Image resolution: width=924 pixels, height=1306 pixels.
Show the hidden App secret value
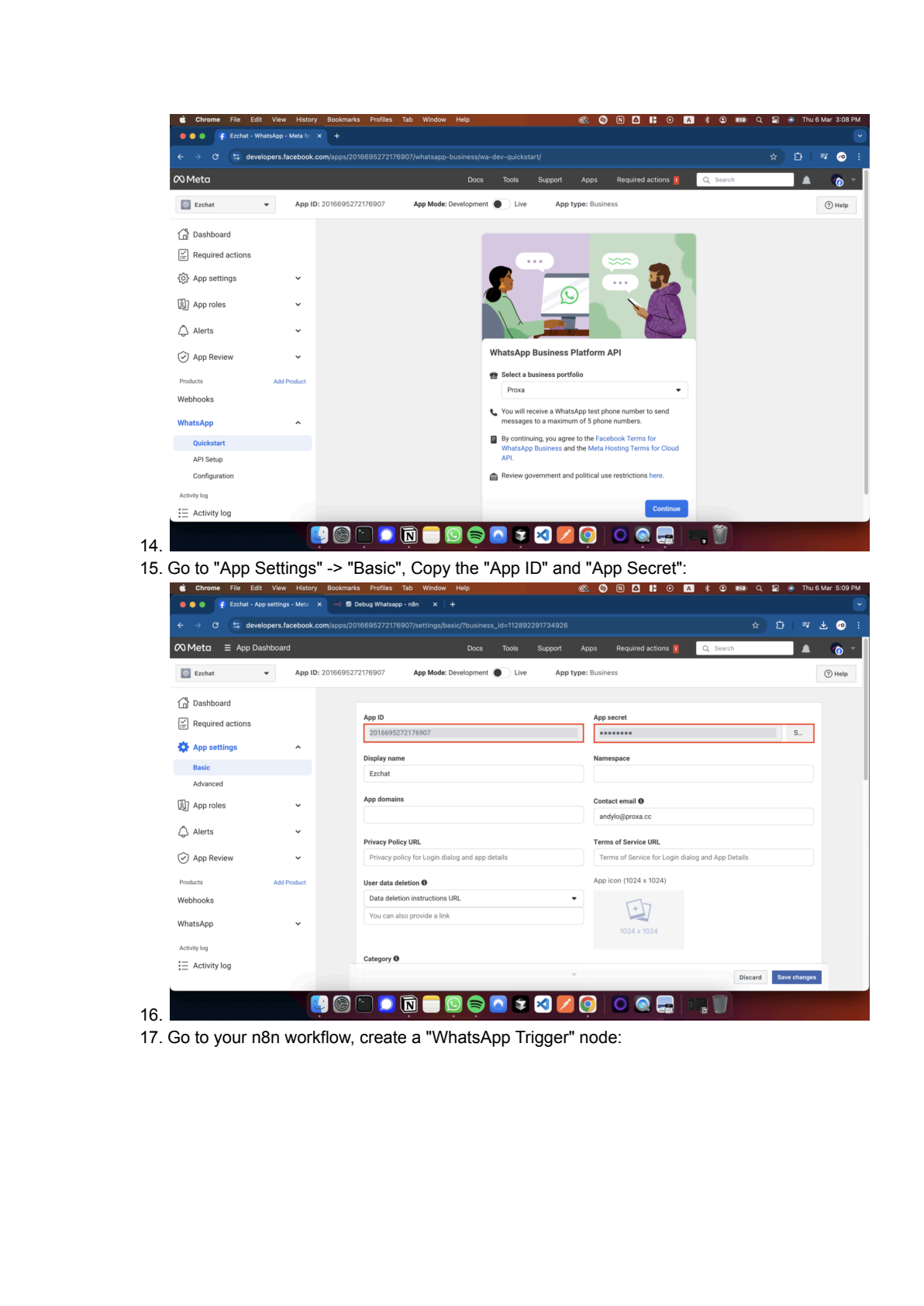point(798,733)
